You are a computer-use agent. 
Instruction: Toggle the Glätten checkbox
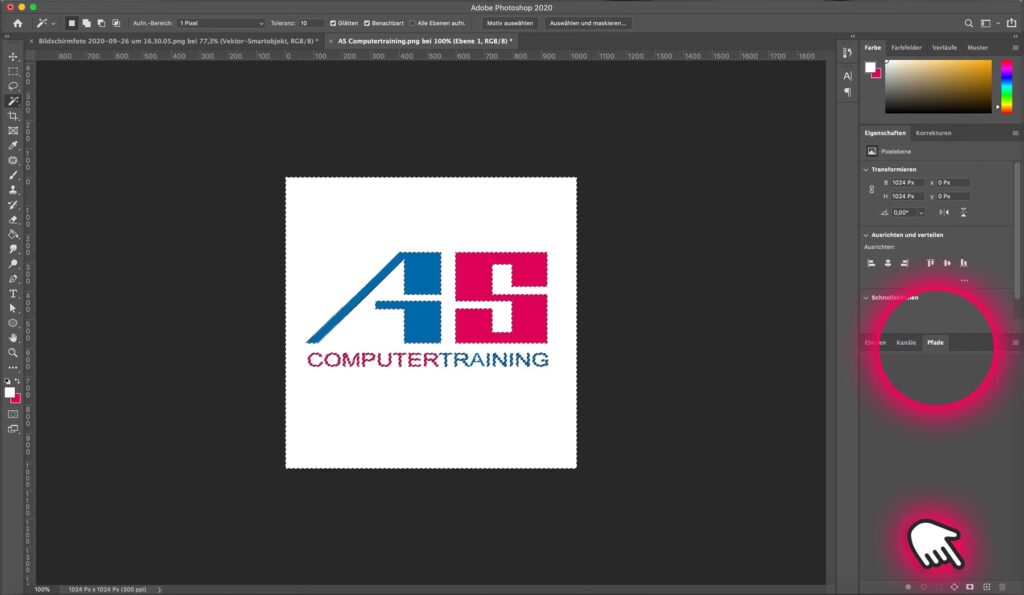tap(334, 23)
